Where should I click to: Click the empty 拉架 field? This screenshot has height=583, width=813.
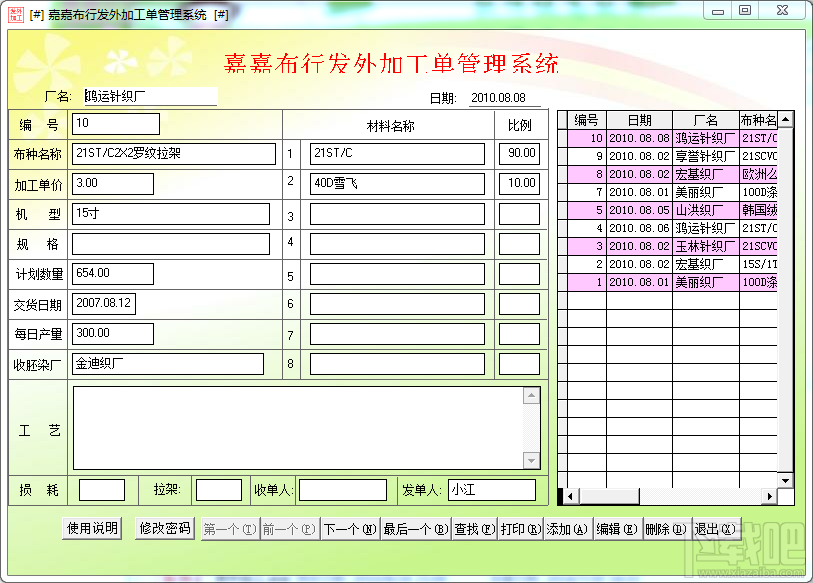pyautogui.click(x=219, y=490)
